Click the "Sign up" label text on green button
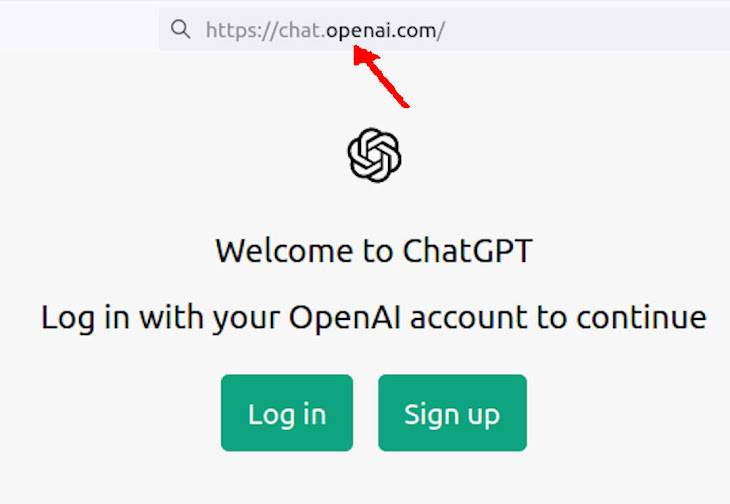Screen dimensions: 730x504 (452, 414)
